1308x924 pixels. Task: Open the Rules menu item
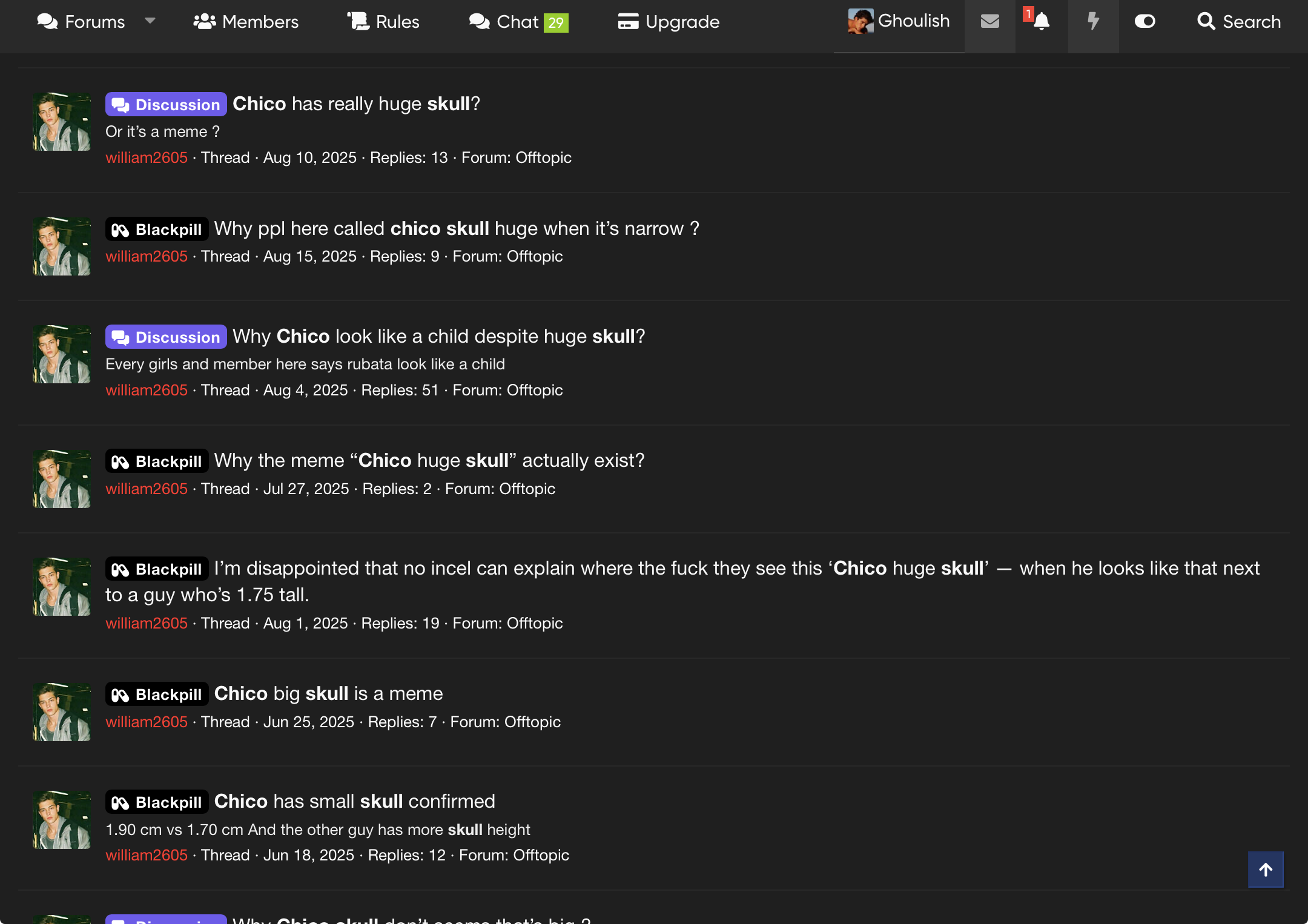click(x=383, y=22)
